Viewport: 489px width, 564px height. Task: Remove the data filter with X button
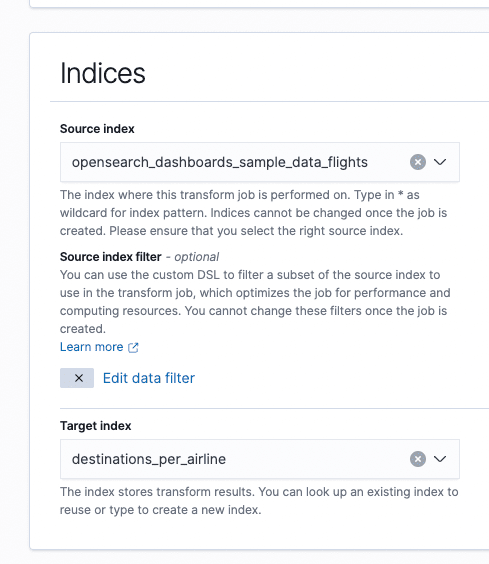[77, 378]
